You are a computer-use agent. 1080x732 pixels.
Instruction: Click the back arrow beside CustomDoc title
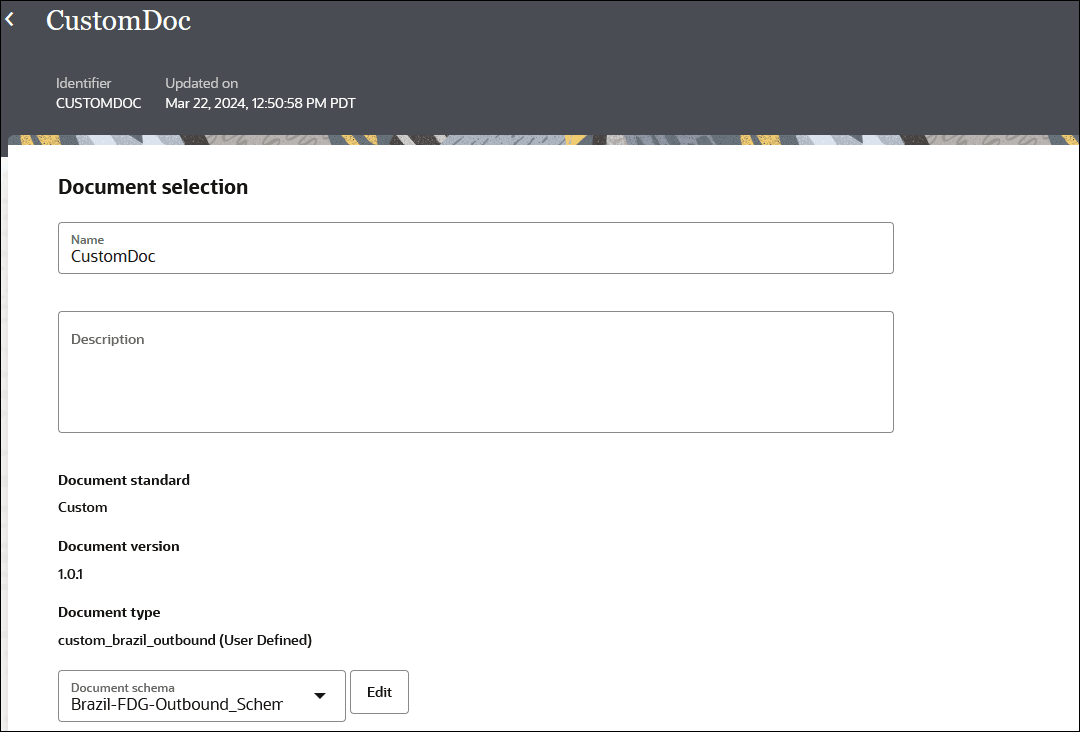[x=10, y=19]
